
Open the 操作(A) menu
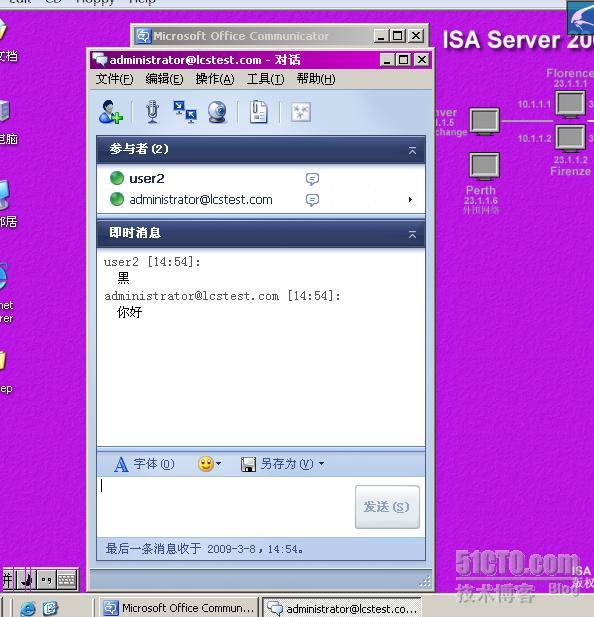pos(215,79)
